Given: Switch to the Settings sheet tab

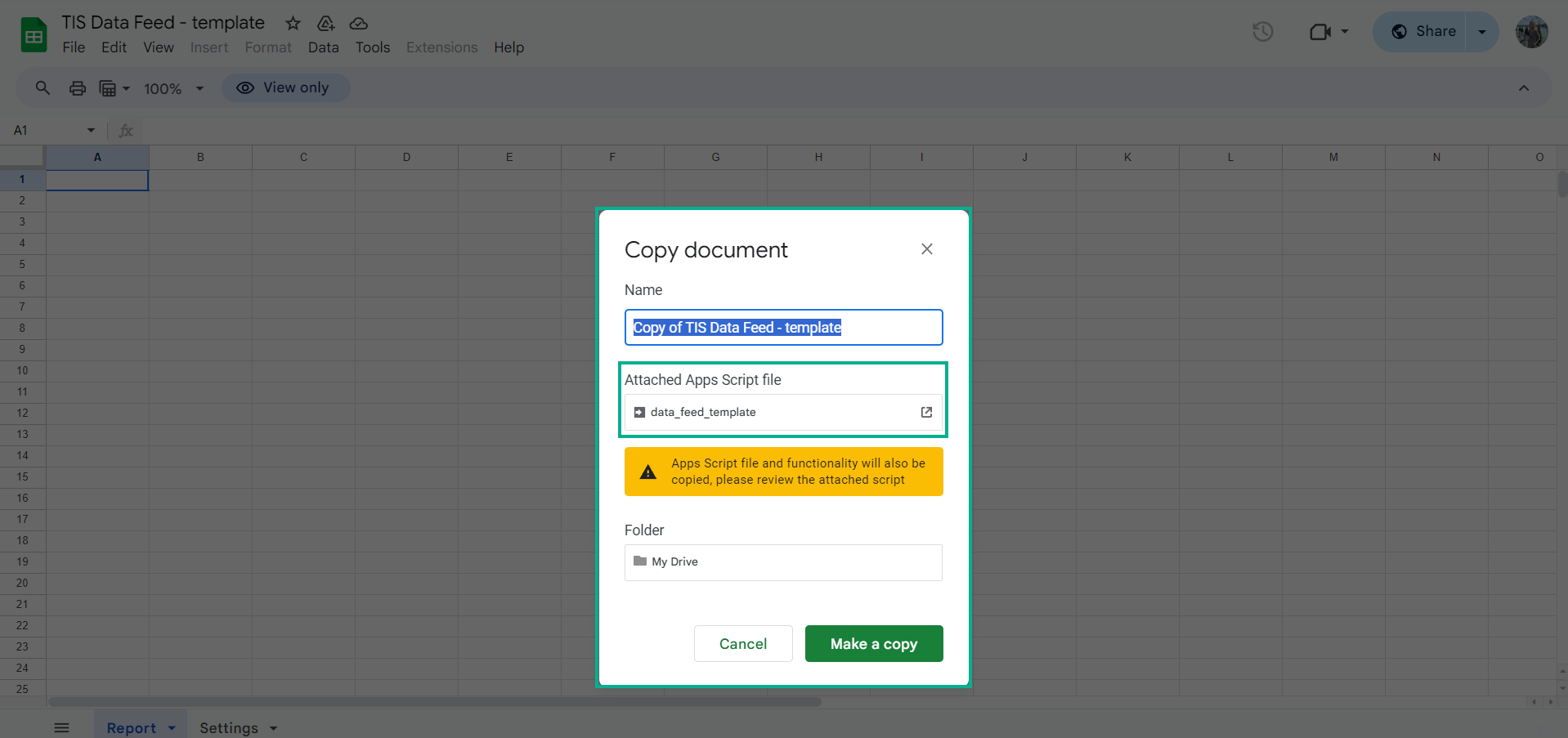Looking at the screenshot, I should coord(229,727).
